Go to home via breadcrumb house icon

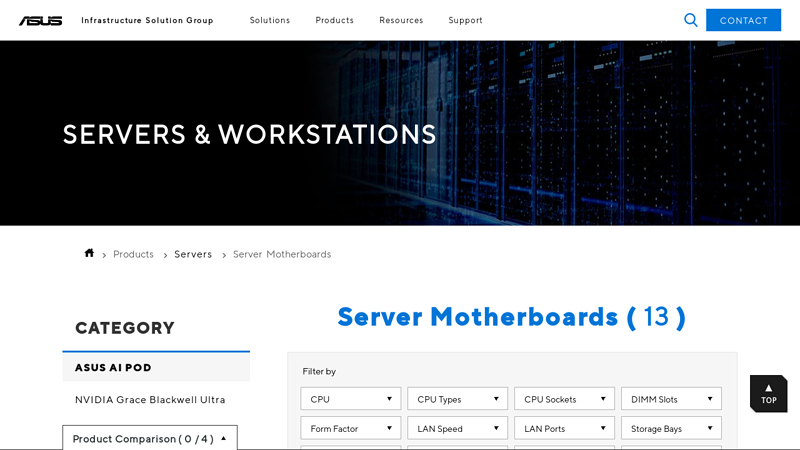tap(89, 253)
